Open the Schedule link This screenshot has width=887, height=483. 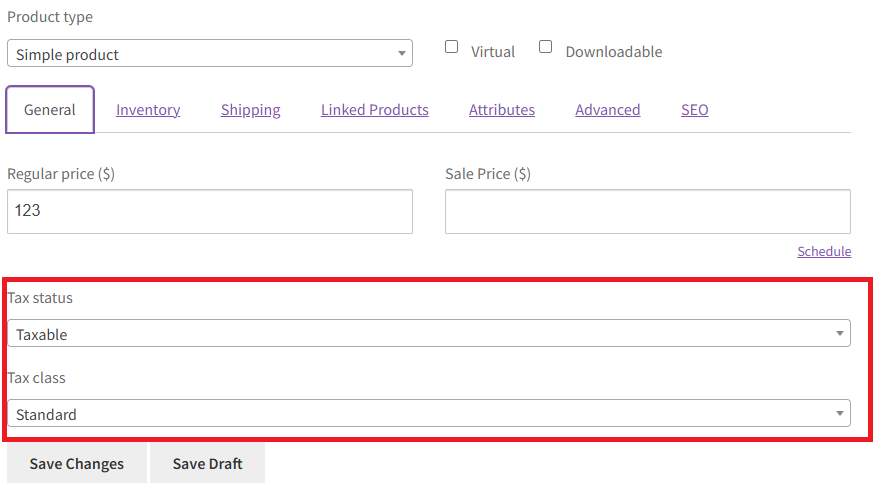pyautogui.click(x=824, y=251)
